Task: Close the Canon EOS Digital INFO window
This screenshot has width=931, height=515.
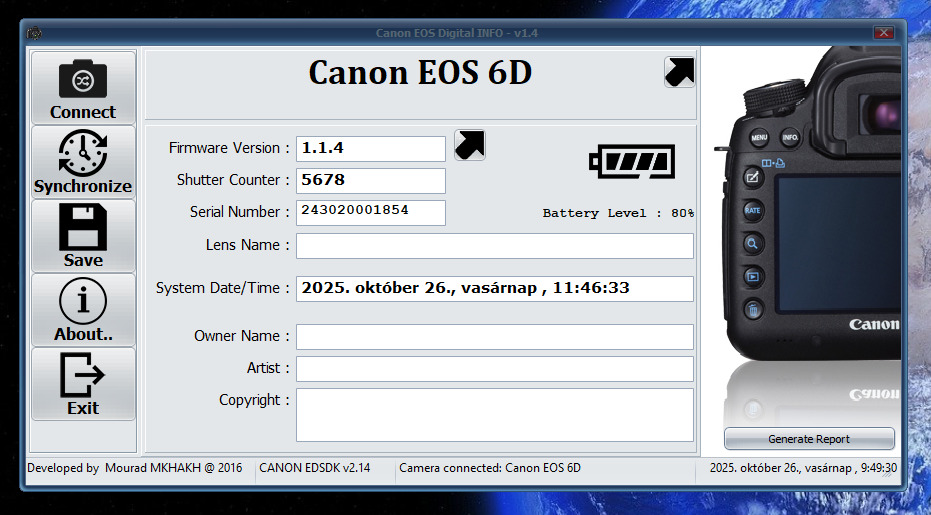Action: click(x=884, y=33)
